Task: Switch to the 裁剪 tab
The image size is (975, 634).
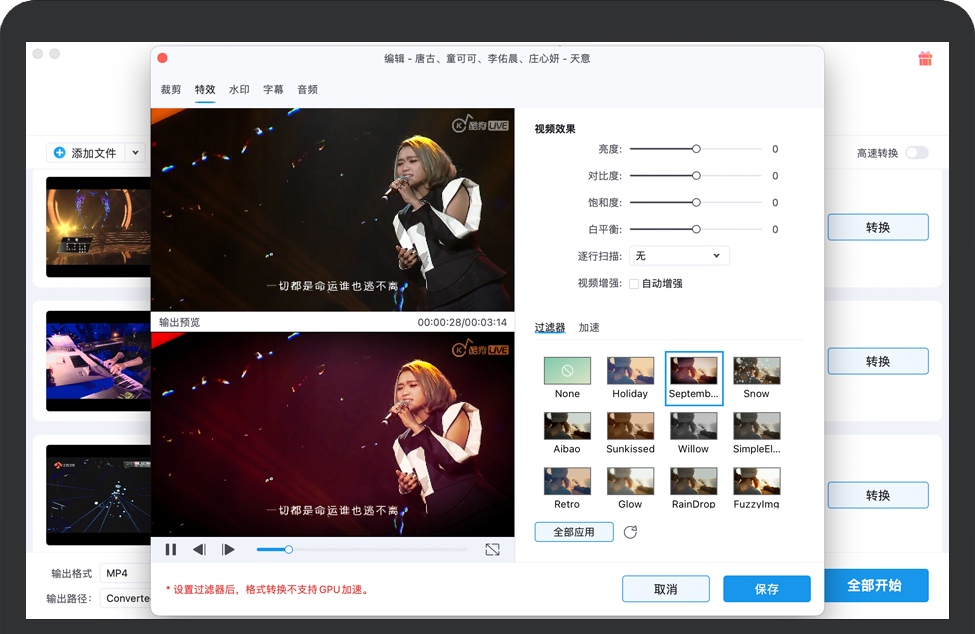Action: pyautogui.click(x=171, y=90)
